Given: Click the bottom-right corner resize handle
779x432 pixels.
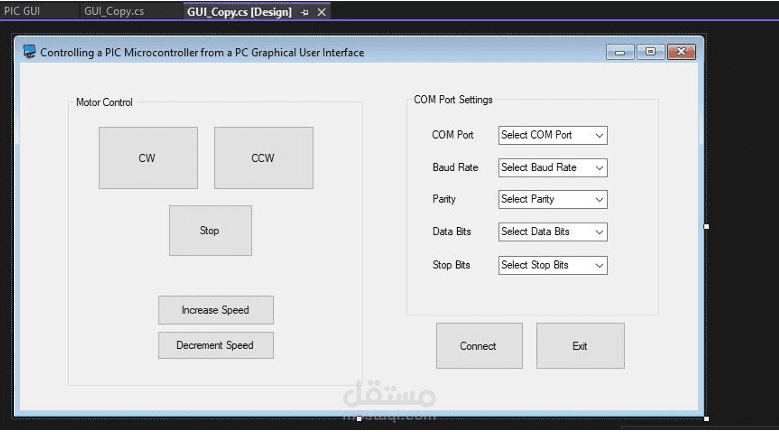Looking at the screenshot, I should (x=706, y=419).
